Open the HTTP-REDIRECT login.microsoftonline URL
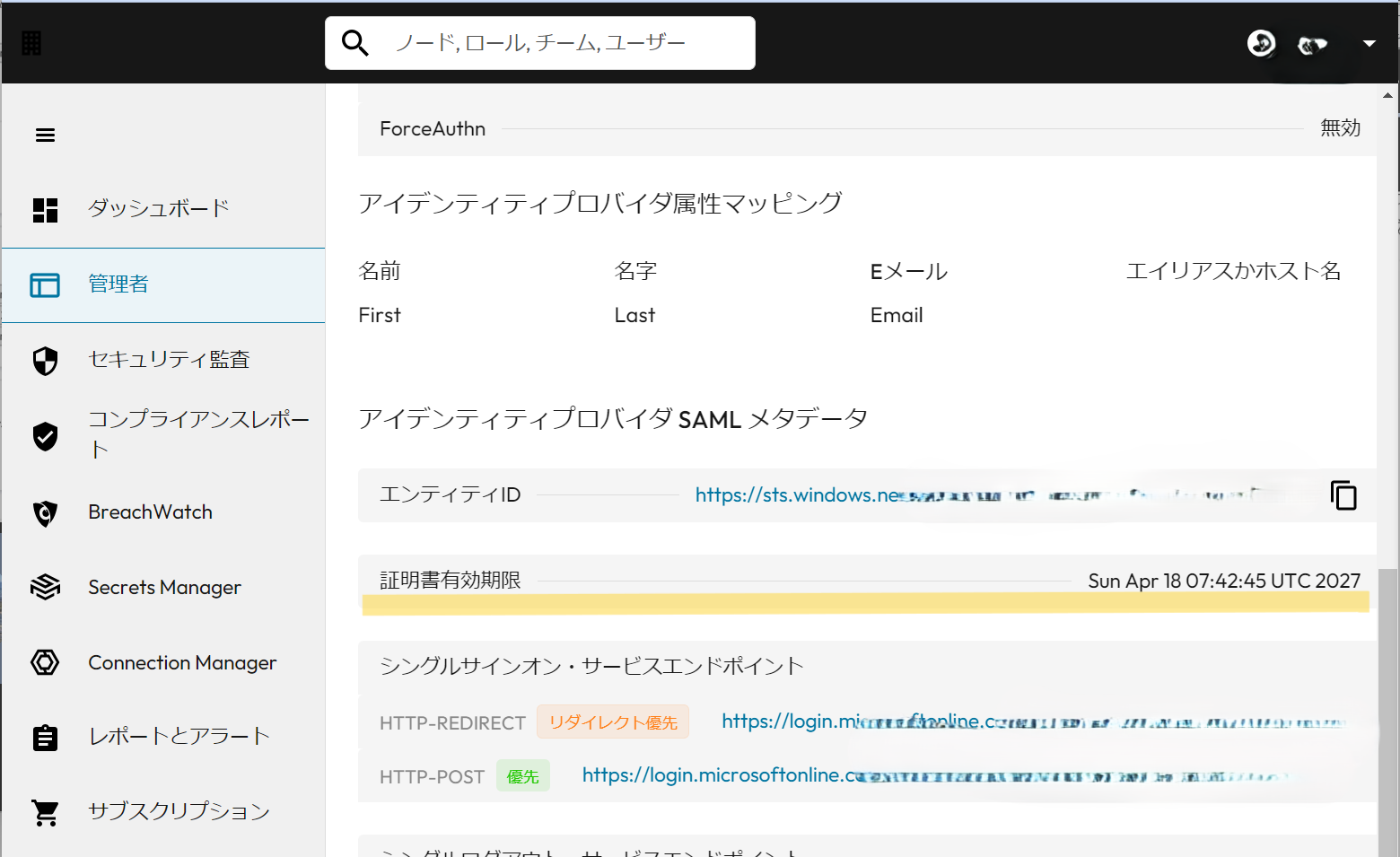Image resolution: width=1400 pixels, height=857 pixels. click(x=1033, y=721)
